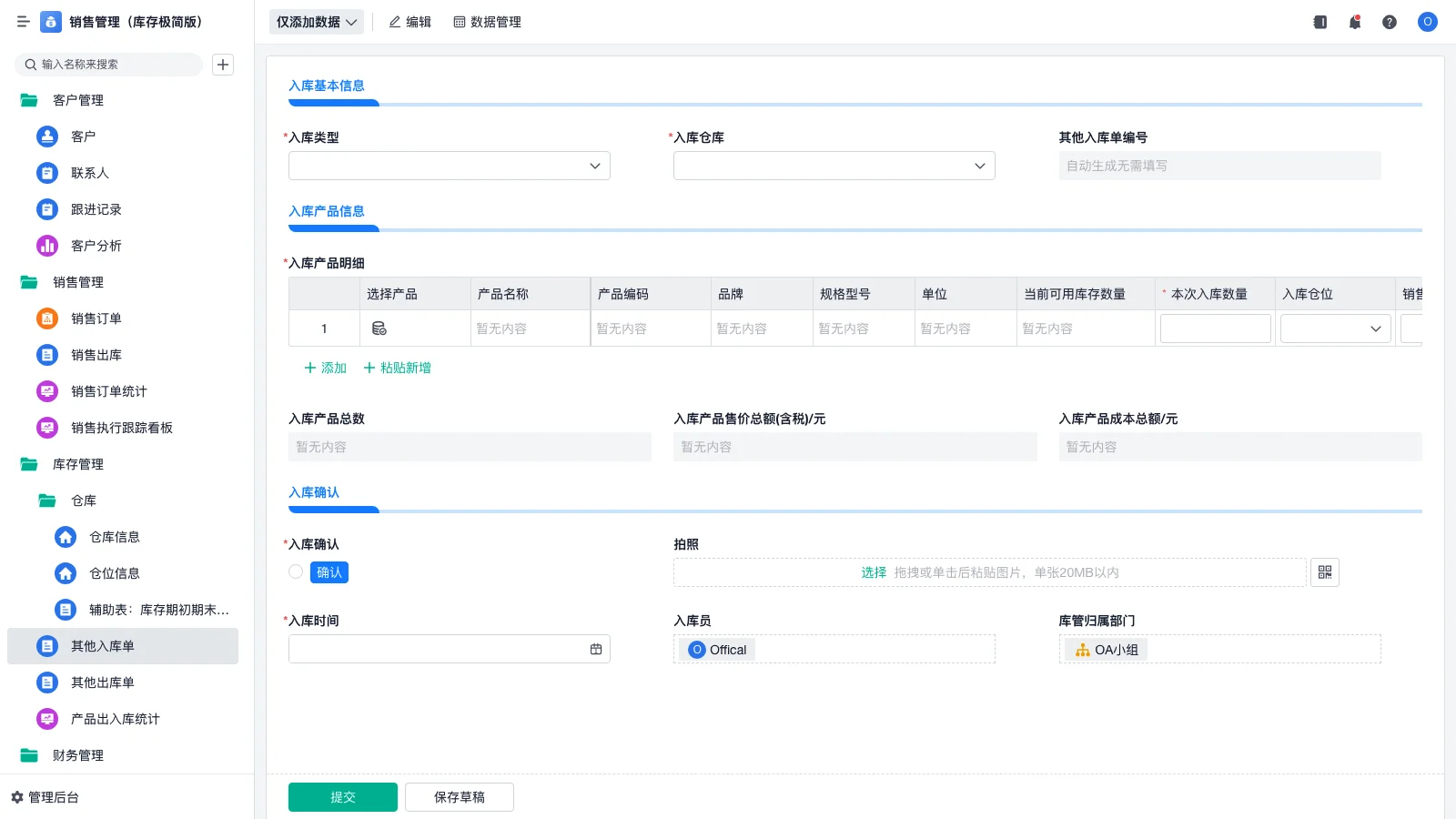Expand the 仅添加数据 mode dropdown
The height and width of the screenshot is (819, 1456).
pyautogui.click(x=316, y=21)
